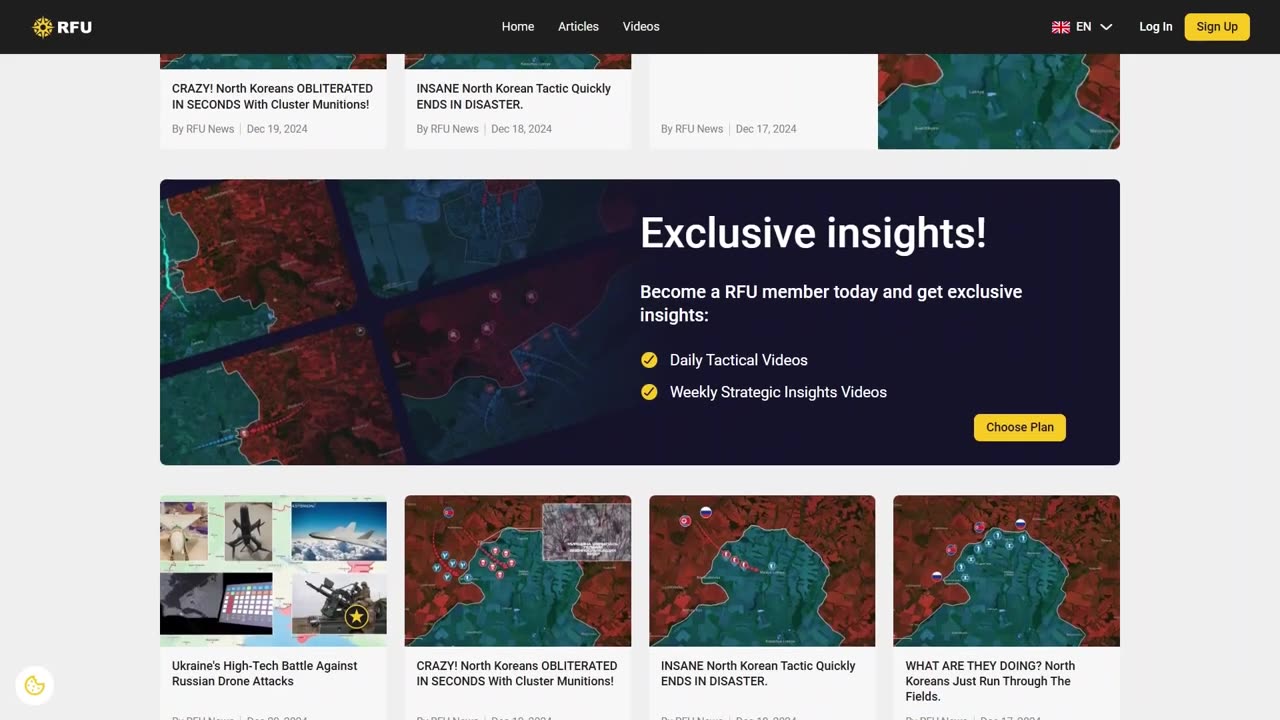This screenshot has height=720, width=1280.
Task: Open the full map thumbnail above the INSANE headline
Action: (x=762, y=571)
